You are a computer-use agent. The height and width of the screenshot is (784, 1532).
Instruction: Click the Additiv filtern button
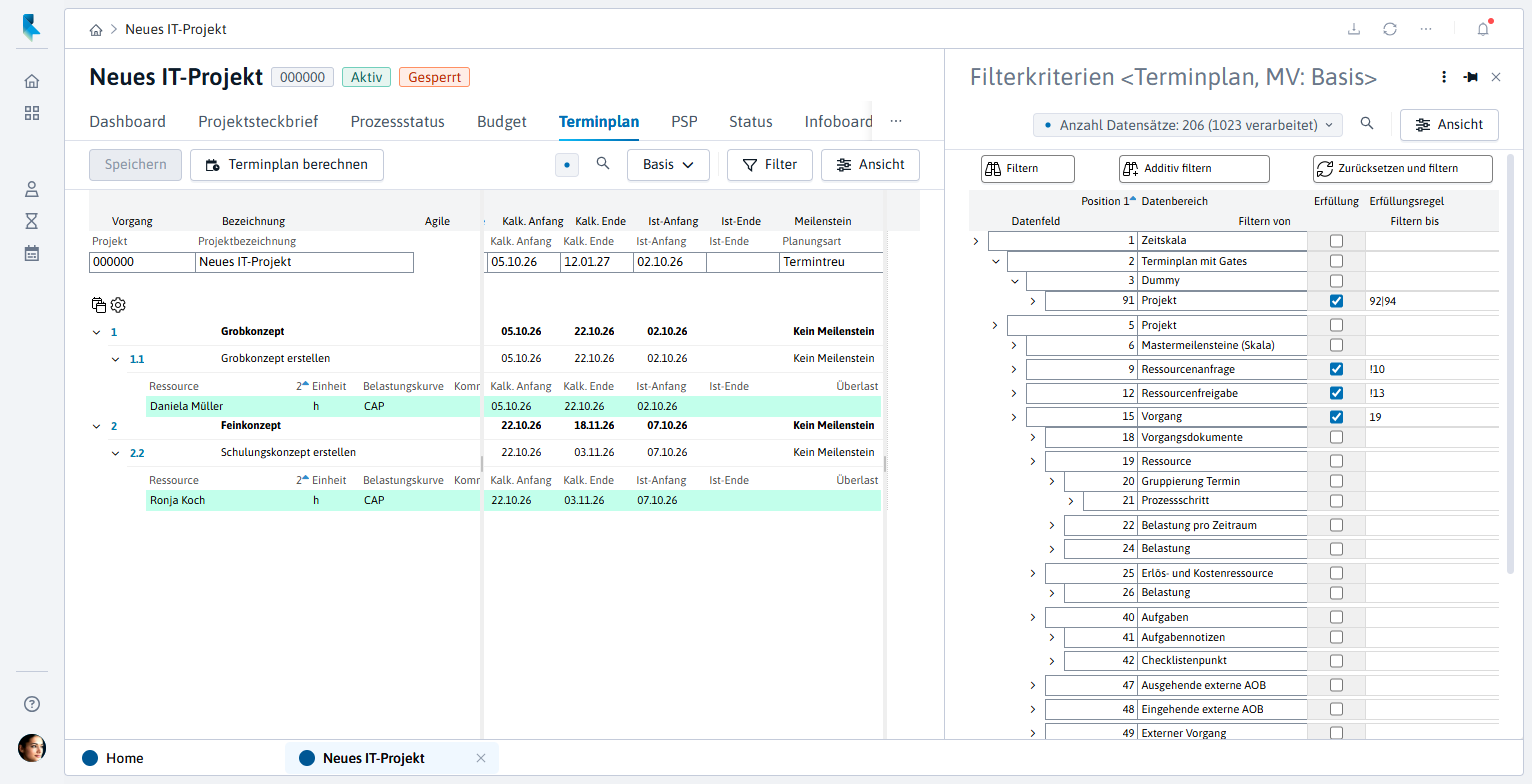(x=1194, y=169)
